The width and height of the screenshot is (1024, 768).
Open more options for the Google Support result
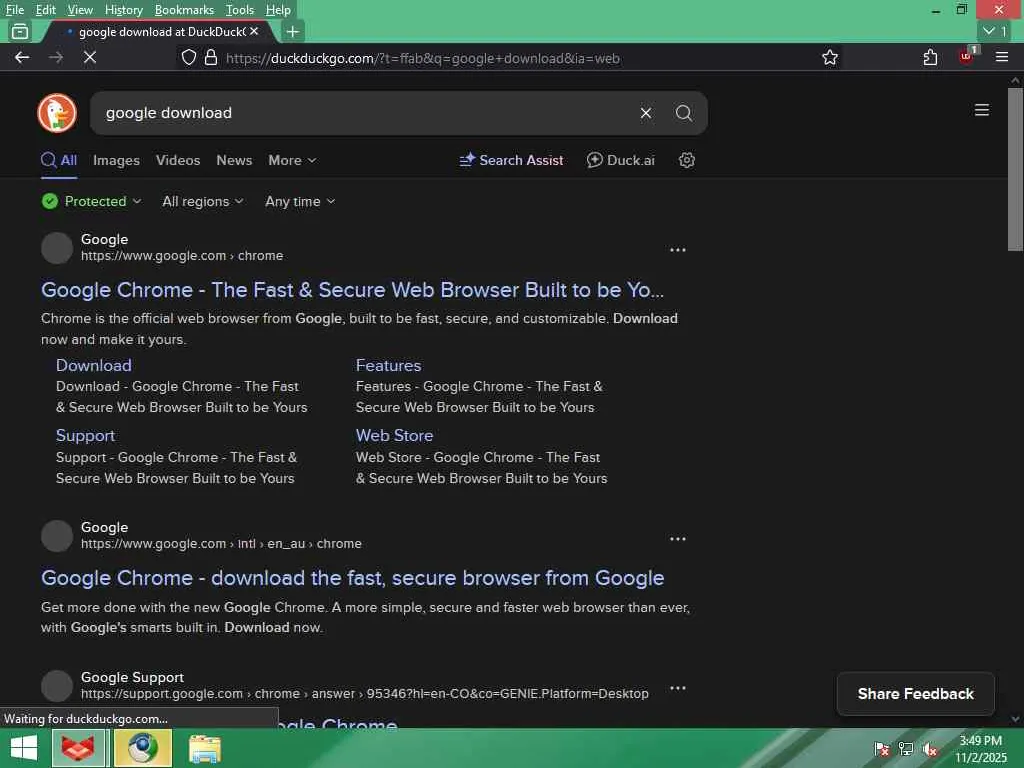pyautogui.click(x=677, y=688)
